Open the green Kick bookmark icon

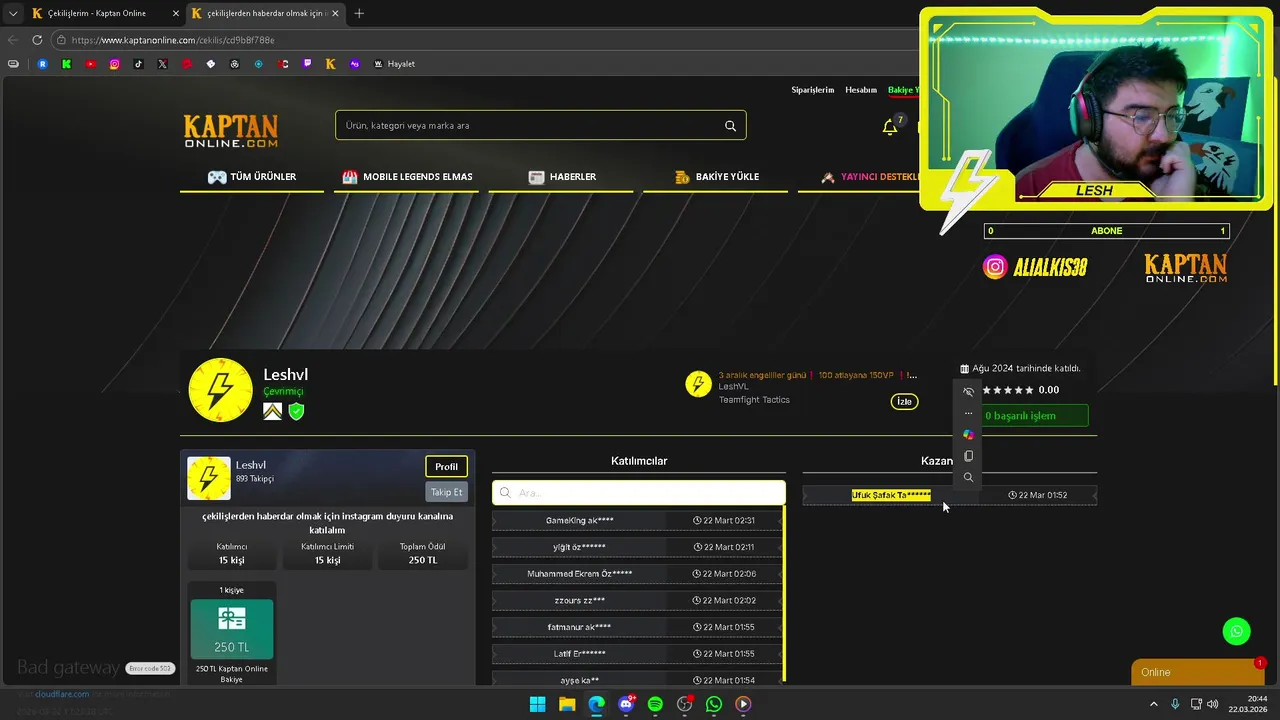pos(66,64)
